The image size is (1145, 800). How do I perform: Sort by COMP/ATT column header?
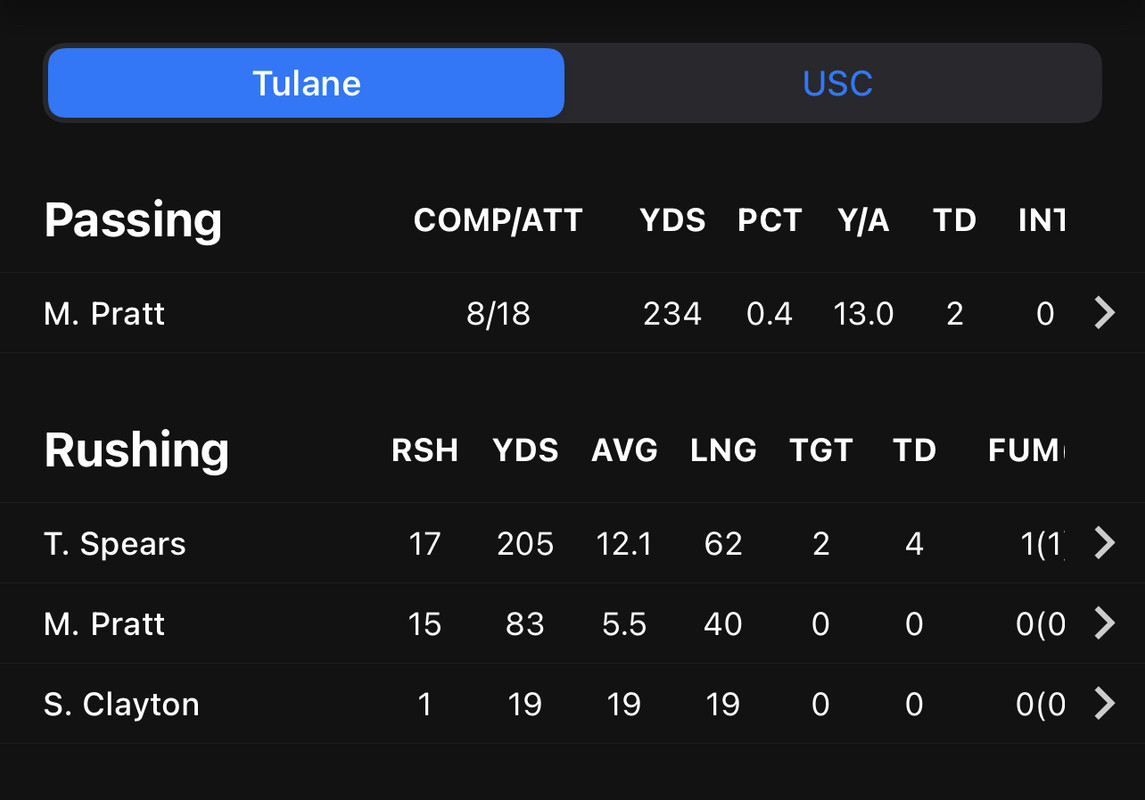pyautogui.click(x=498, y=221)
